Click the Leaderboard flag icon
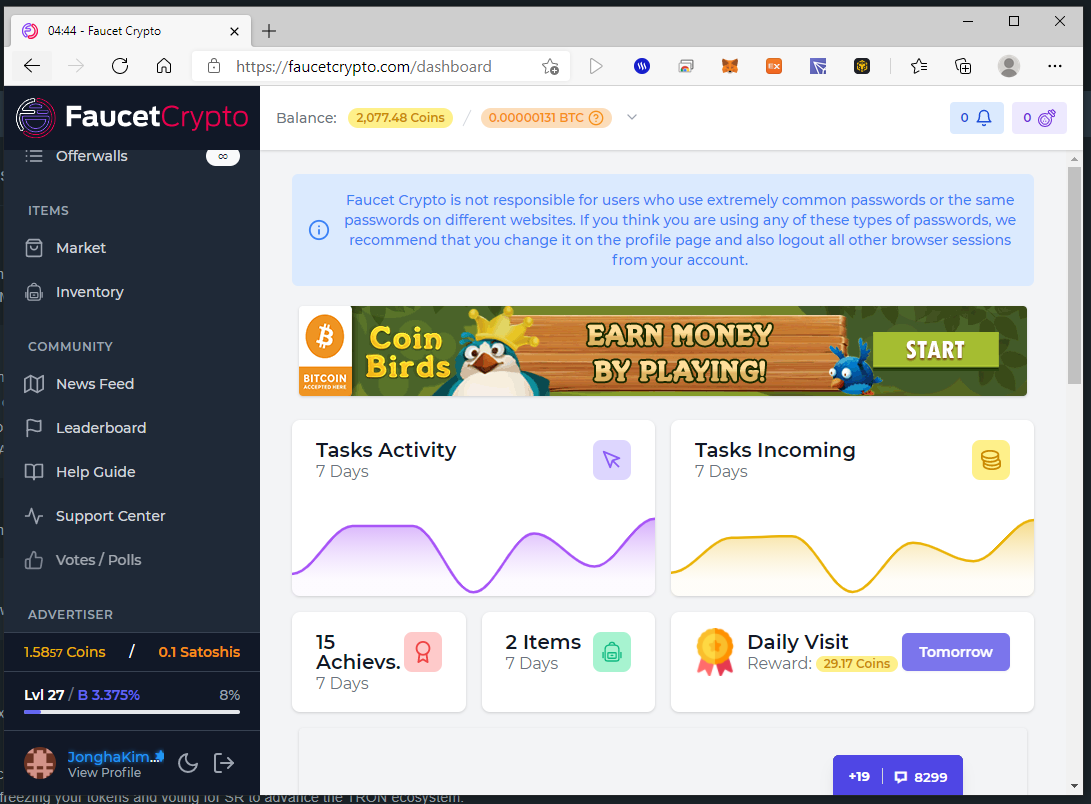The height and width of the screenshot is (804, 1091). (x=34, y=428)
